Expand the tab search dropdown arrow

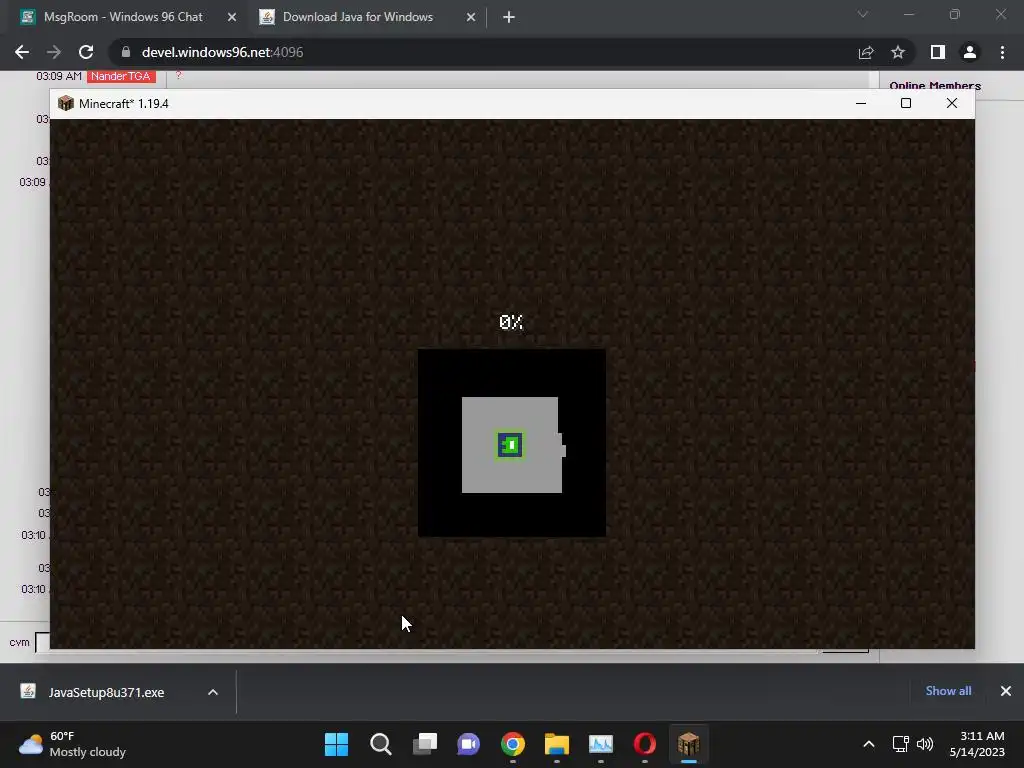(863, 14)
